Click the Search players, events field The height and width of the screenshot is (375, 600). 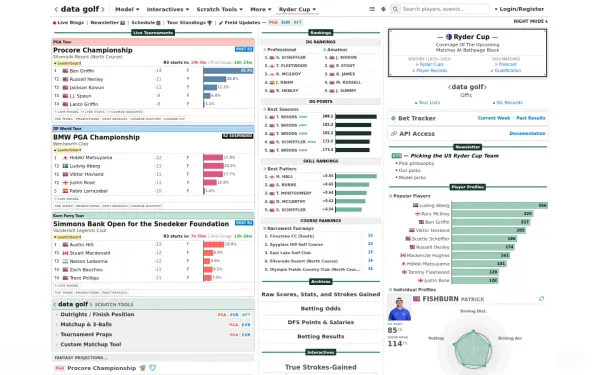444,9
